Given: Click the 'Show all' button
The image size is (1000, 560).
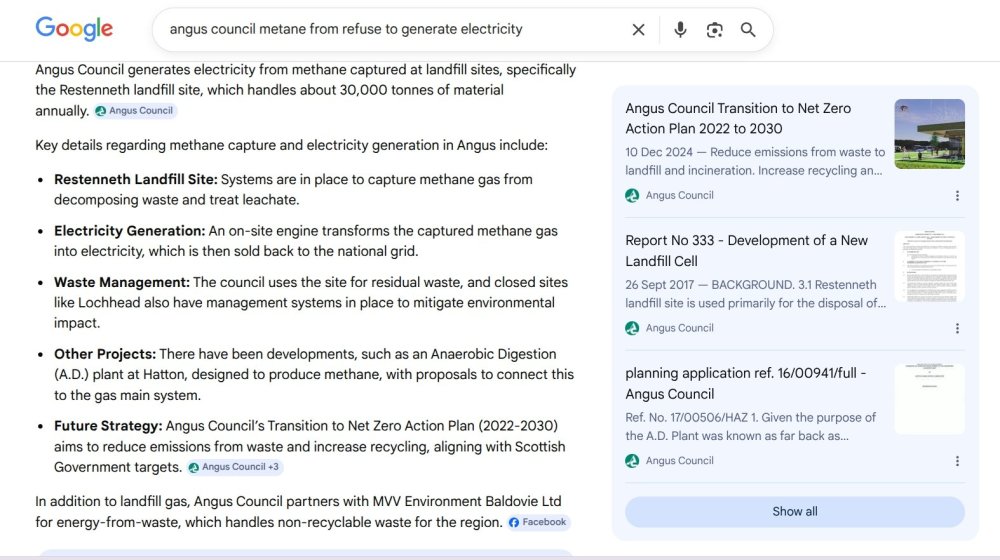Looking at the screenshot, I should (795, 512).
